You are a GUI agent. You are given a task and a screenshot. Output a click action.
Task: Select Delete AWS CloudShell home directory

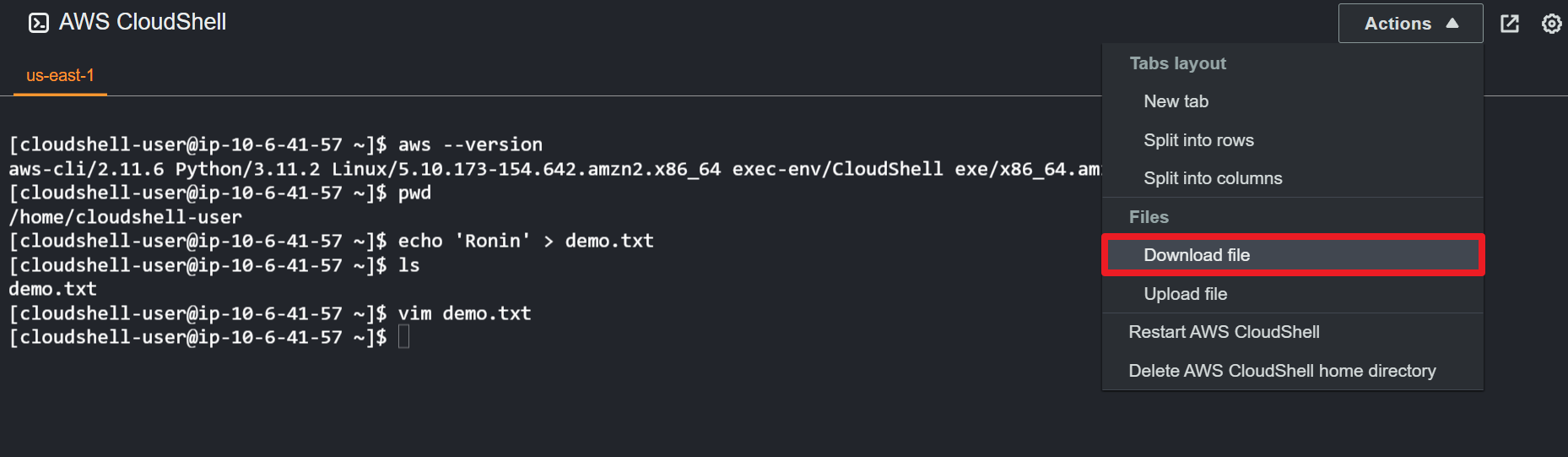point(1282,371)
